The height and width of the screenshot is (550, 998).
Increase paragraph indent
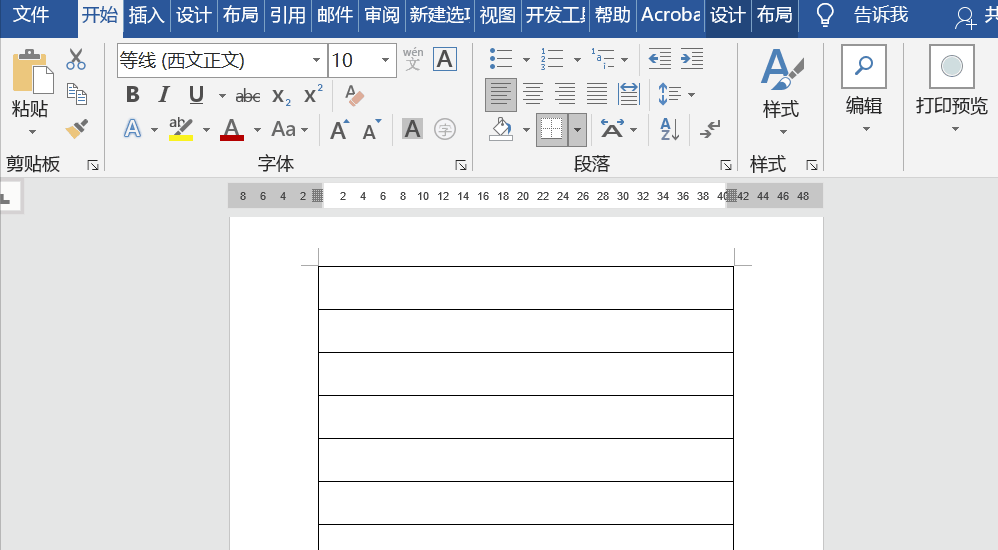pyautogui.click(x=692, y=59)
